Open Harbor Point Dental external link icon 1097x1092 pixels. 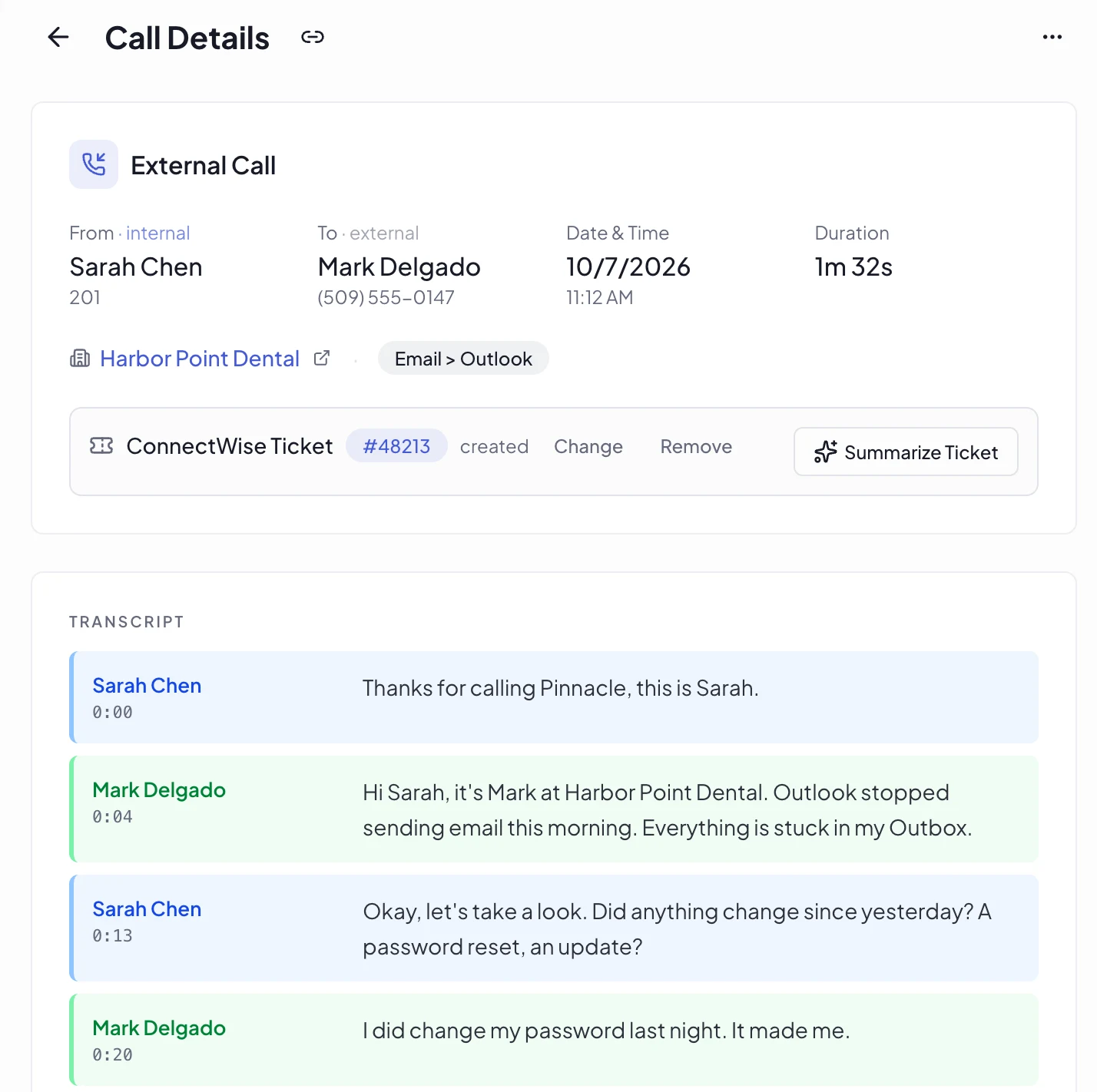point(322,358)
